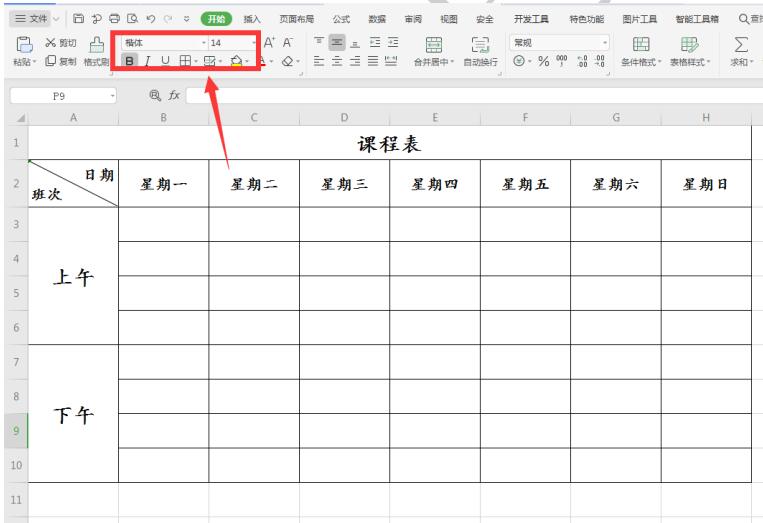Click the Eraser clear-format icon

tap(288, 61)
